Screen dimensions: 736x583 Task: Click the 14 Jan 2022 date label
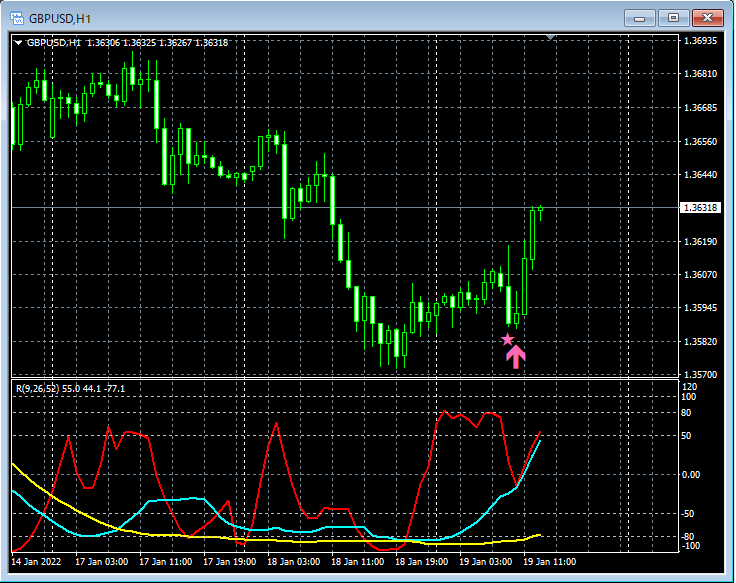point(36,562)
